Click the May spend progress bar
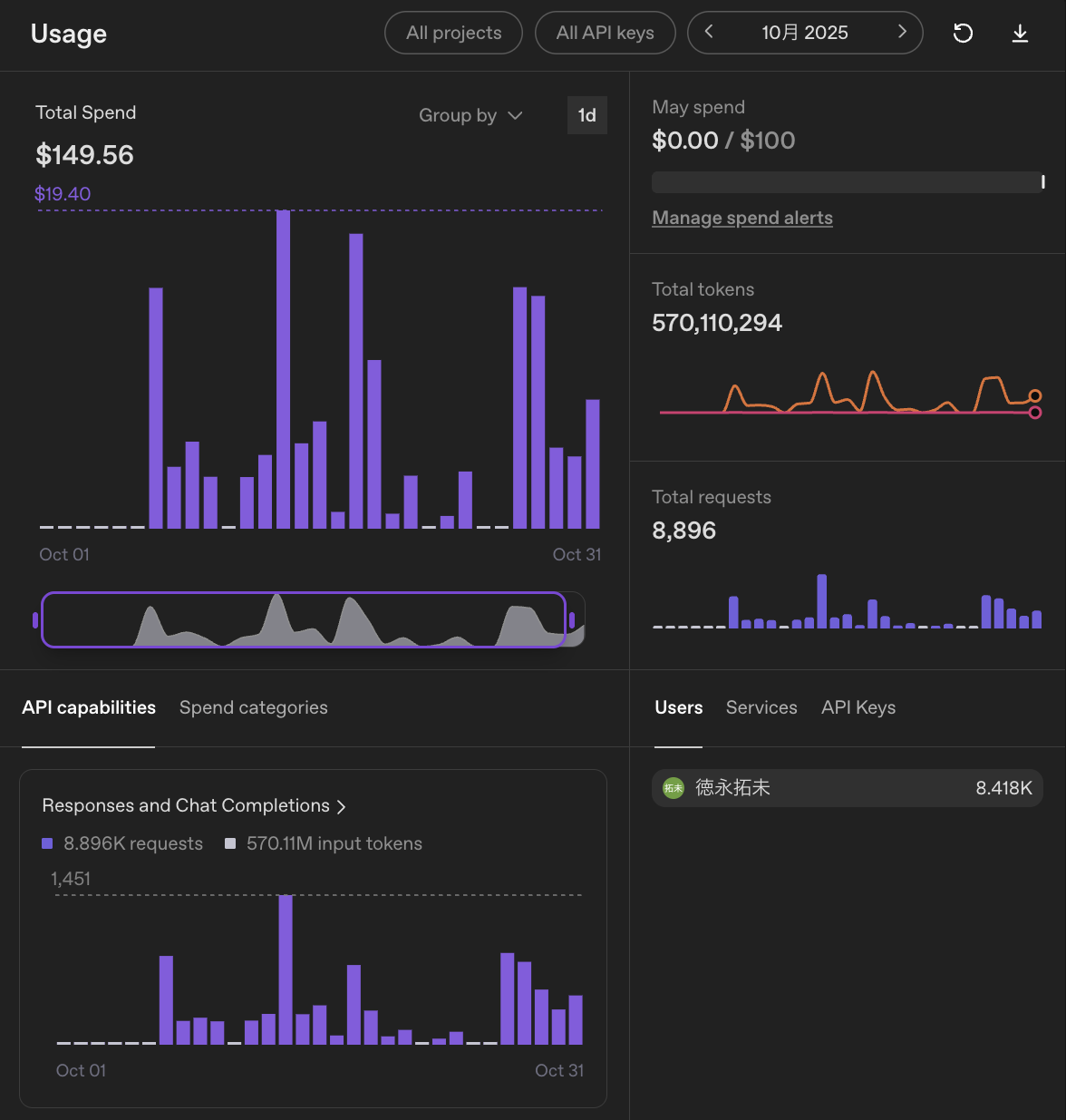The width and height of the screenshot is (1066, 1120). point(848,182)
